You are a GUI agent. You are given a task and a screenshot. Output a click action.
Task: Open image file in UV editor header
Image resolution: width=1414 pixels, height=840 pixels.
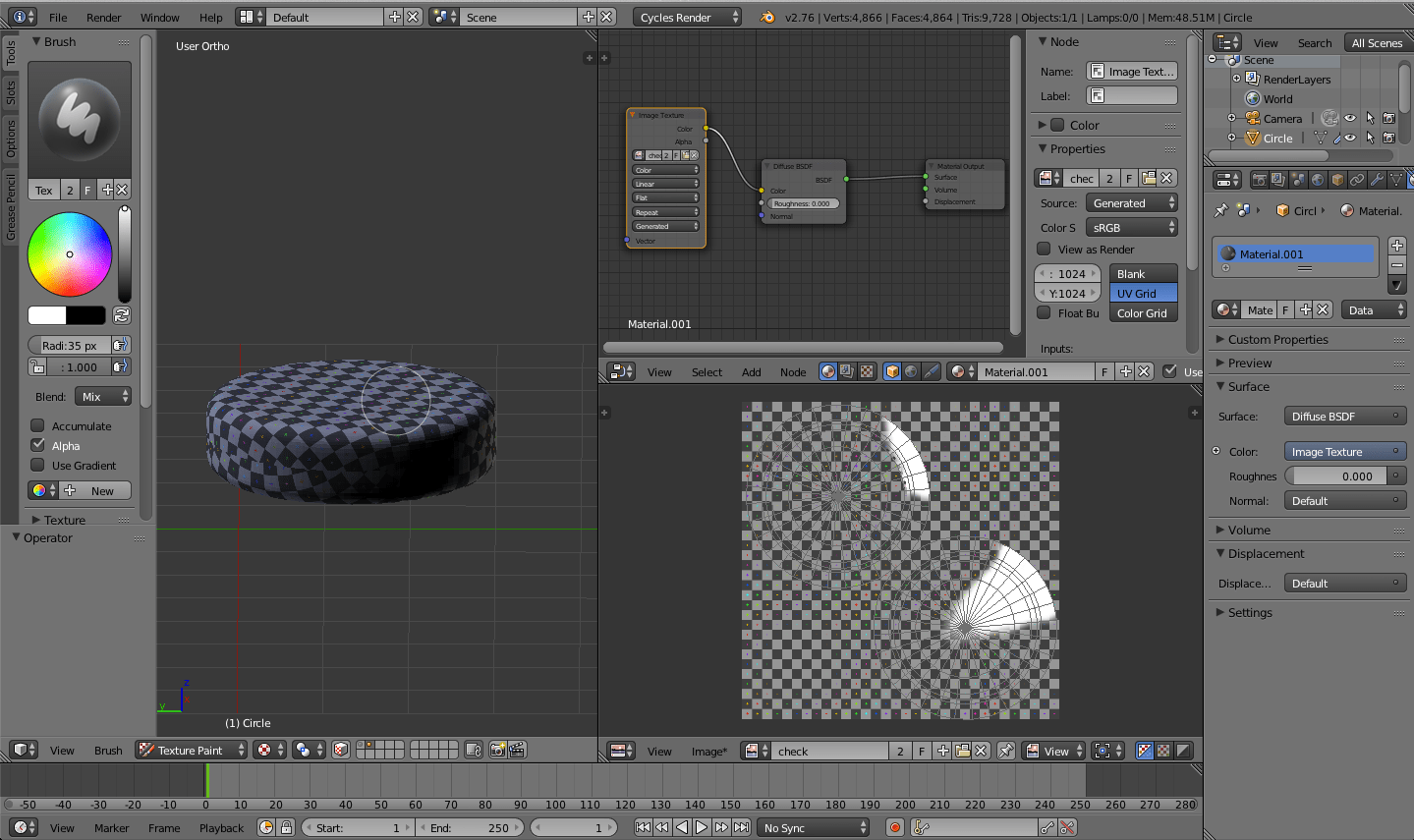963,751
